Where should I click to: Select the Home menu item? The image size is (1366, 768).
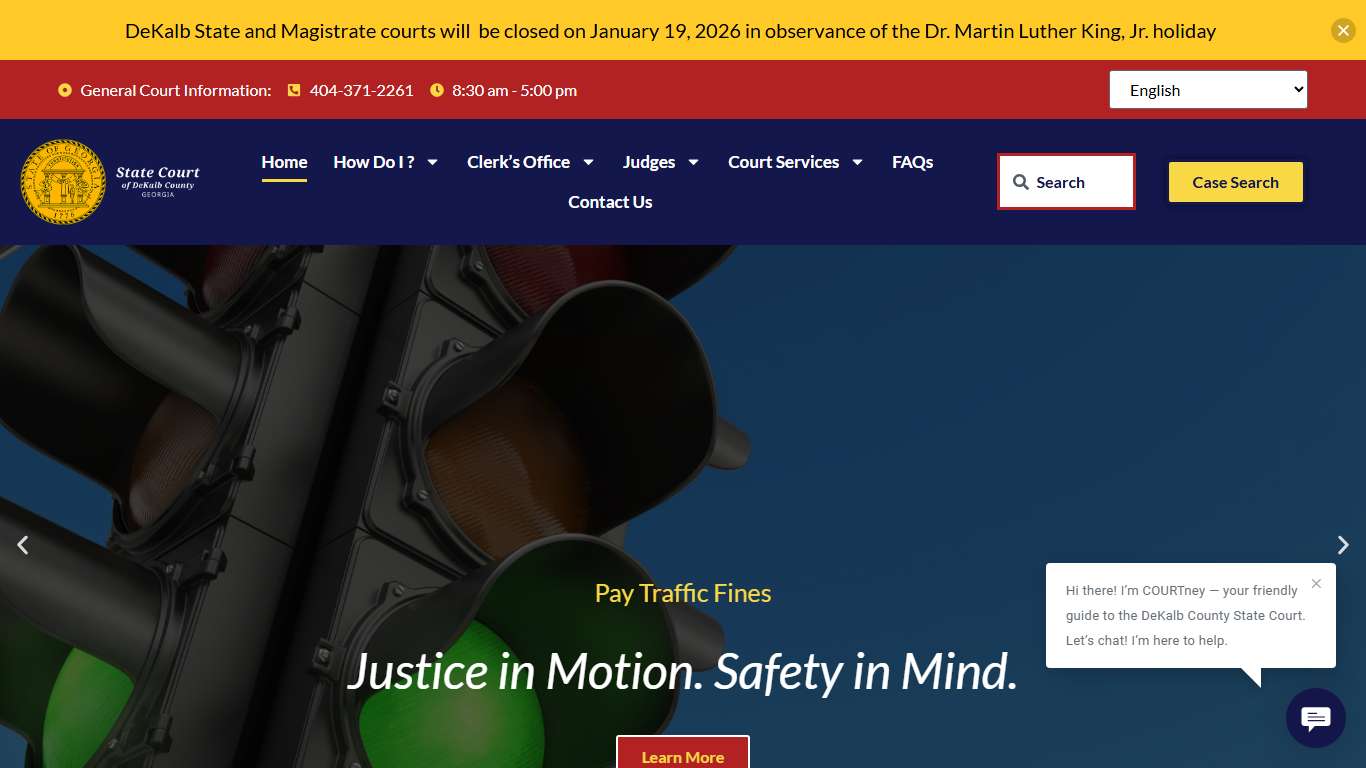pos(284,162)
